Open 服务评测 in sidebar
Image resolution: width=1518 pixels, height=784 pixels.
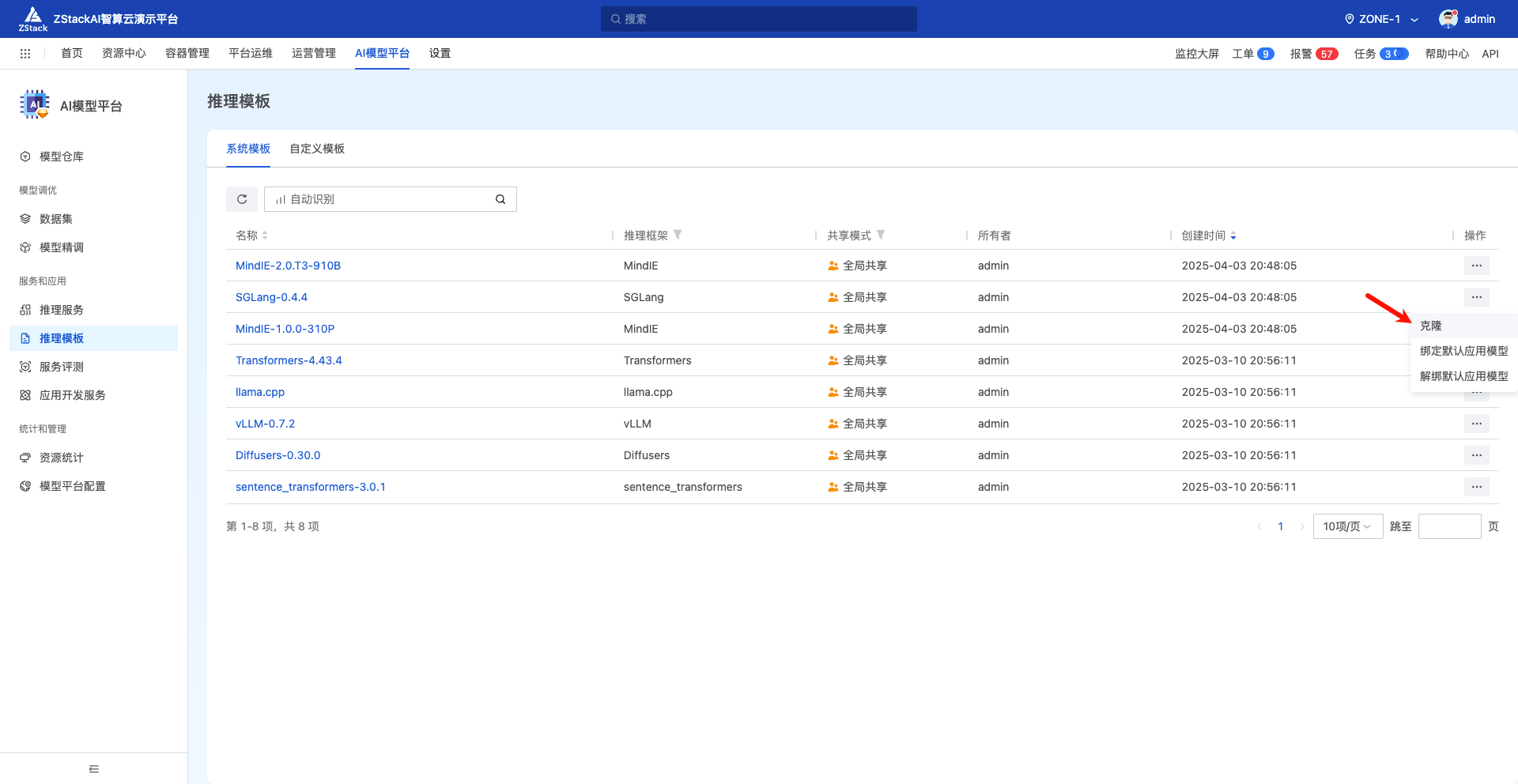pyautogui.click(x=93, y=367)
